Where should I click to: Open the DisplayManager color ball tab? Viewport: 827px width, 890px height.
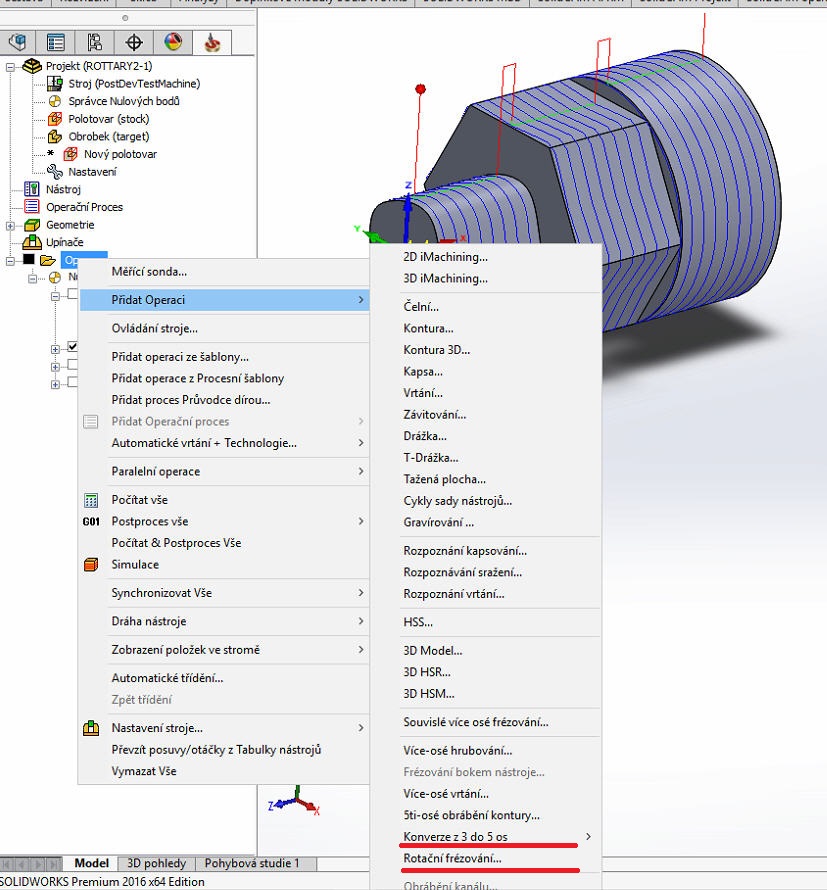coord(173,42)
